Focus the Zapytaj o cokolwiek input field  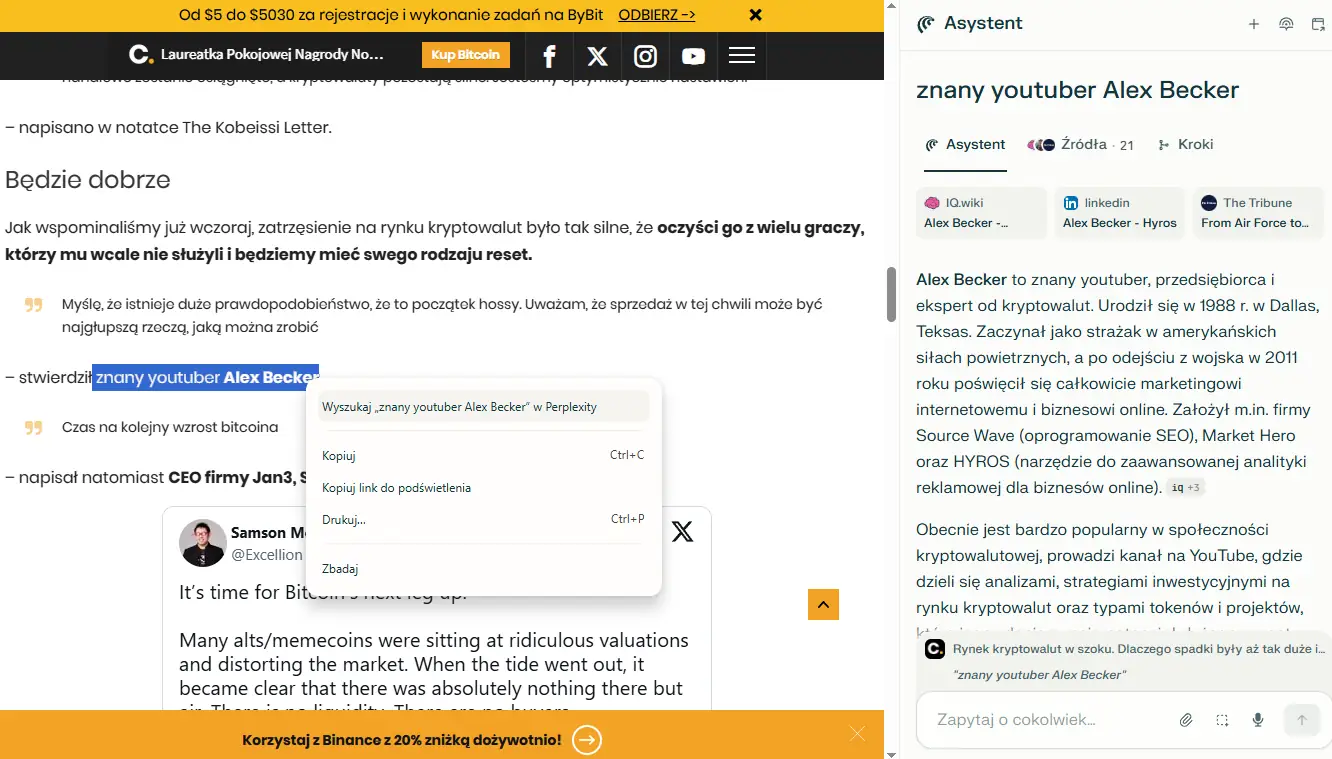pyautogui.click(x=1050, y=720)
